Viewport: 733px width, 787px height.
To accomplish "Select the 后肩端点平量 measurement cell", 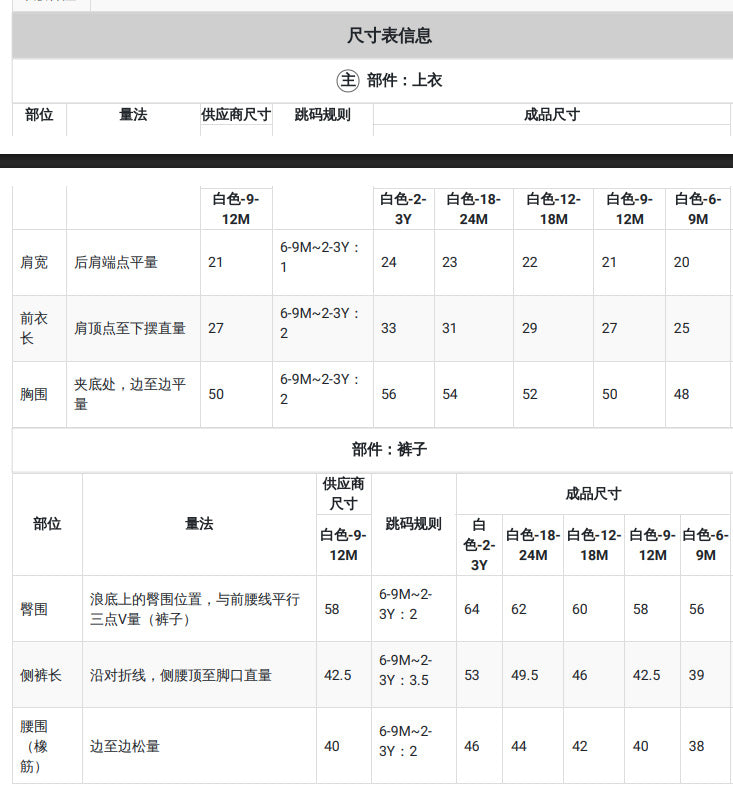I will (x=116, y=262).
